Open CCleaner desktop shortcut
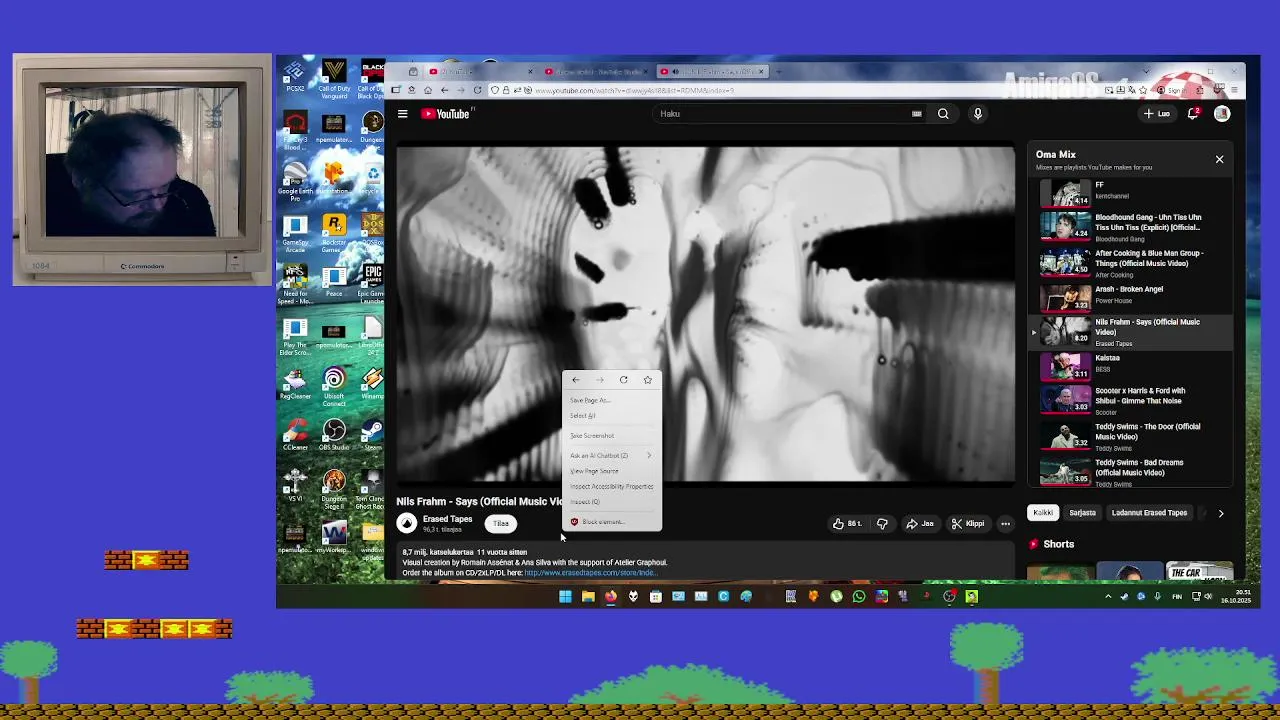Viewport: 1280px width, 720px height. [x=295, y=435]
